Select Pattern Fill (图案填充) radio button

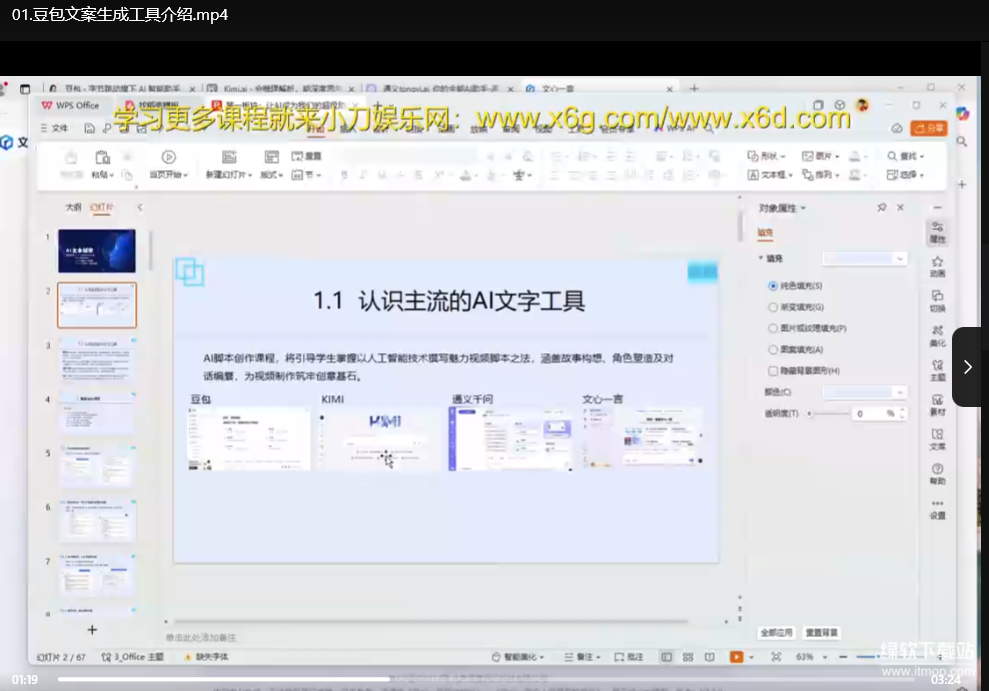pos(773,349)
